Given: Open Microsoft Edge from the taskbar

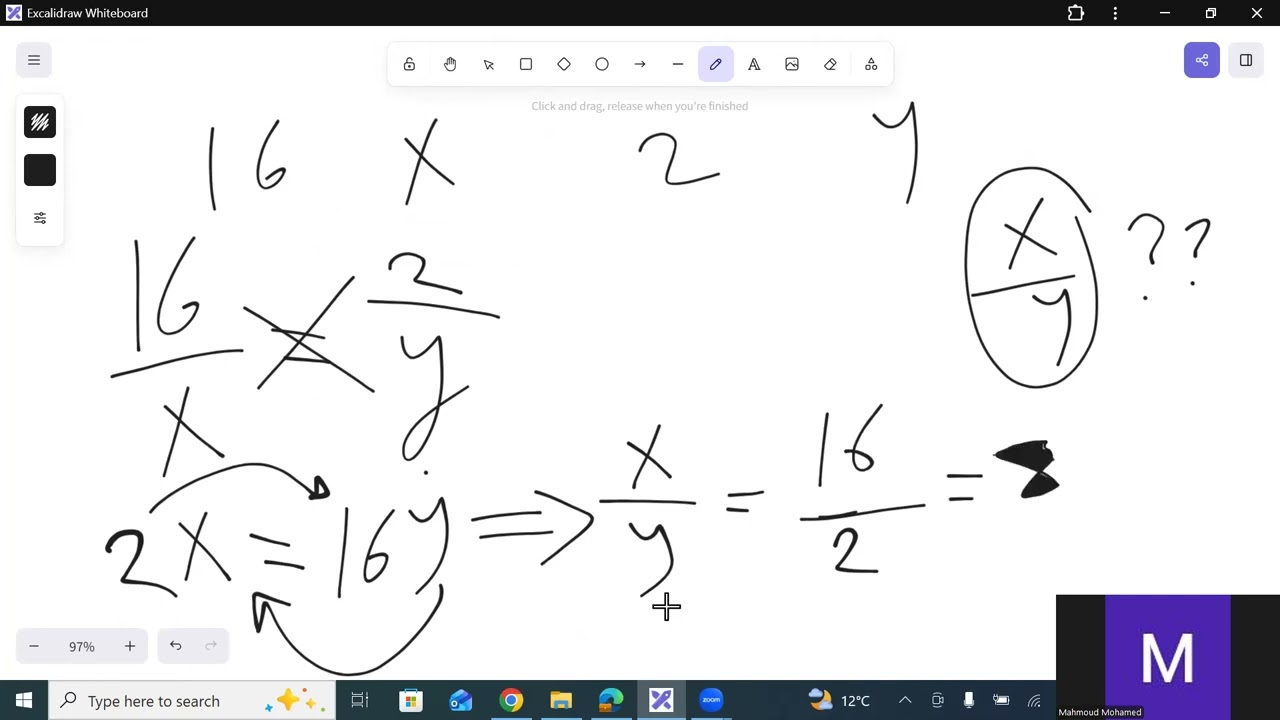Looking at the screenshot, I should (x=611, y=700).
